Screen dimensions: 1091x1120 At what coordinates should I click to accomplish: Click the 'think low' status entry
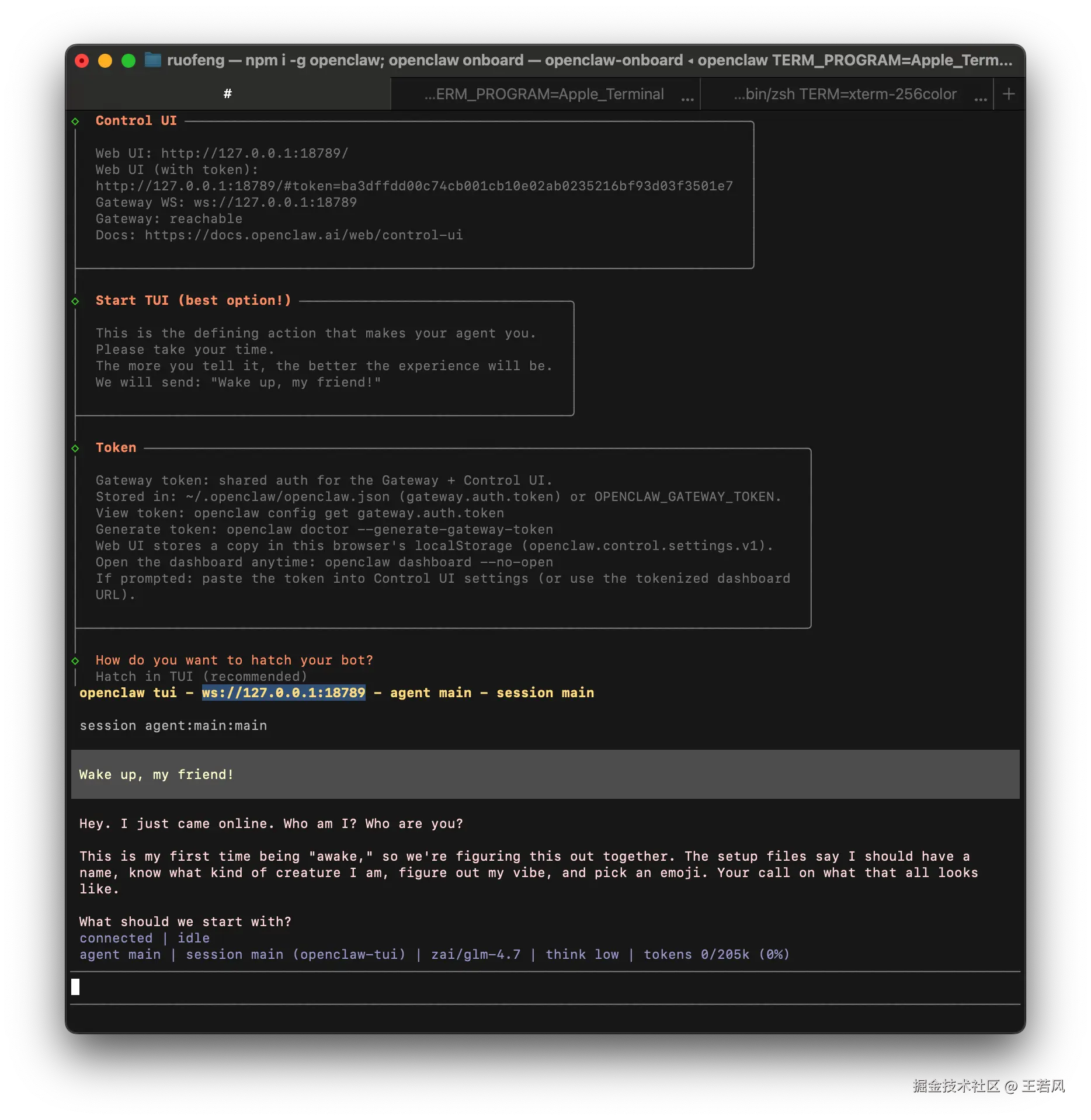click(582, 954)
